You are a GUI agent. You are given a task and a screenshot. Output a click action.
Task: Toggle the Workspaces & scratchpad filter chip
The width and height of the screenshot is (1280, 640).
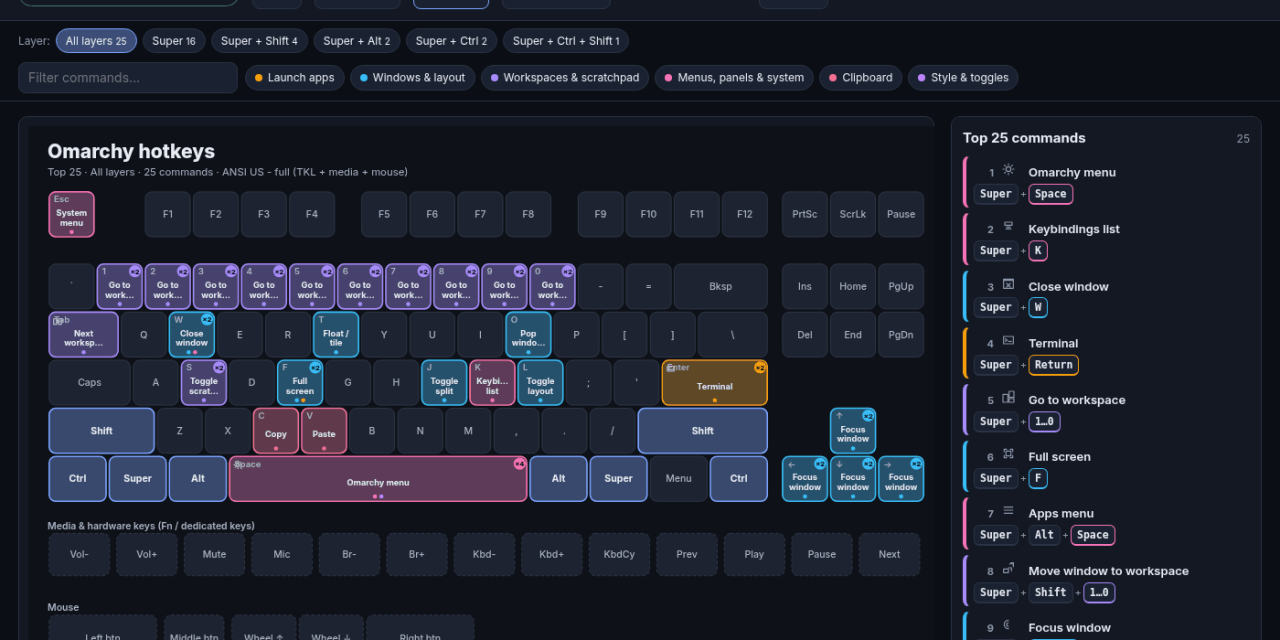click(x=565, y=77)
